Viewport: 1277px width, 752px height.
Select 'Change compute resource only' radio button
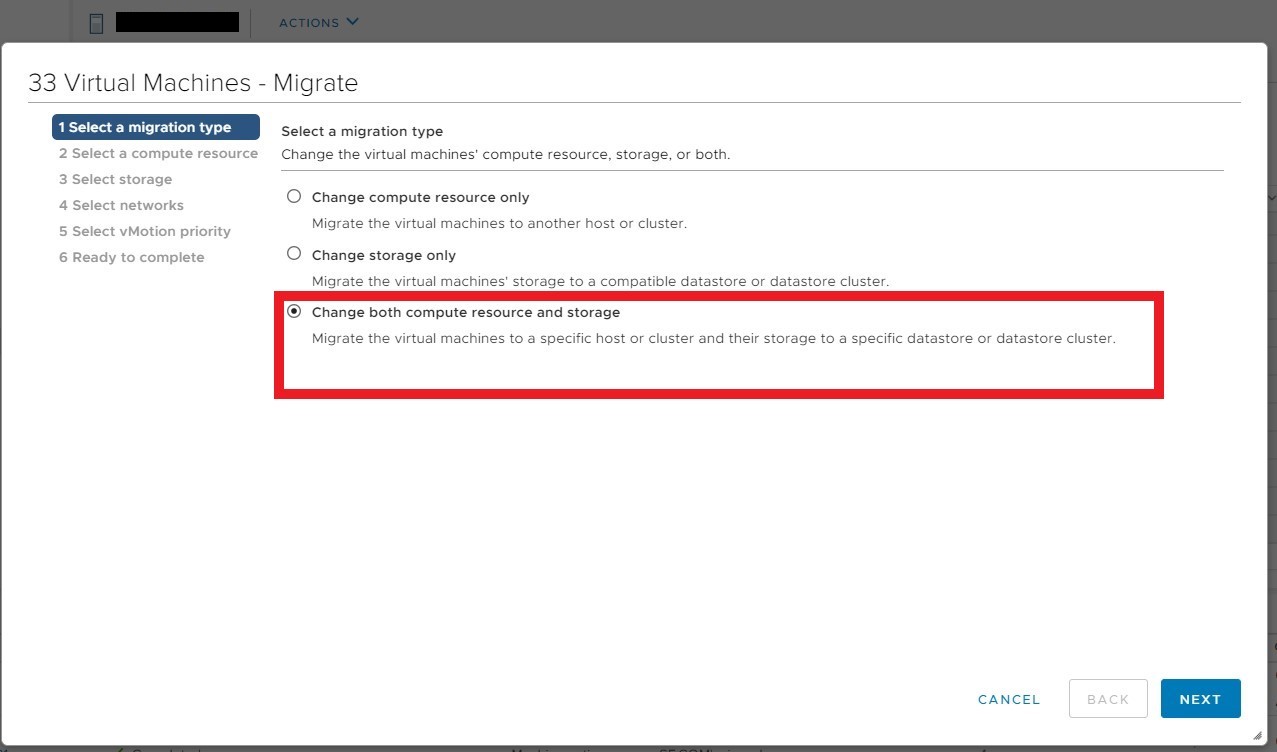pyautogui.click(x=294, y=196)
